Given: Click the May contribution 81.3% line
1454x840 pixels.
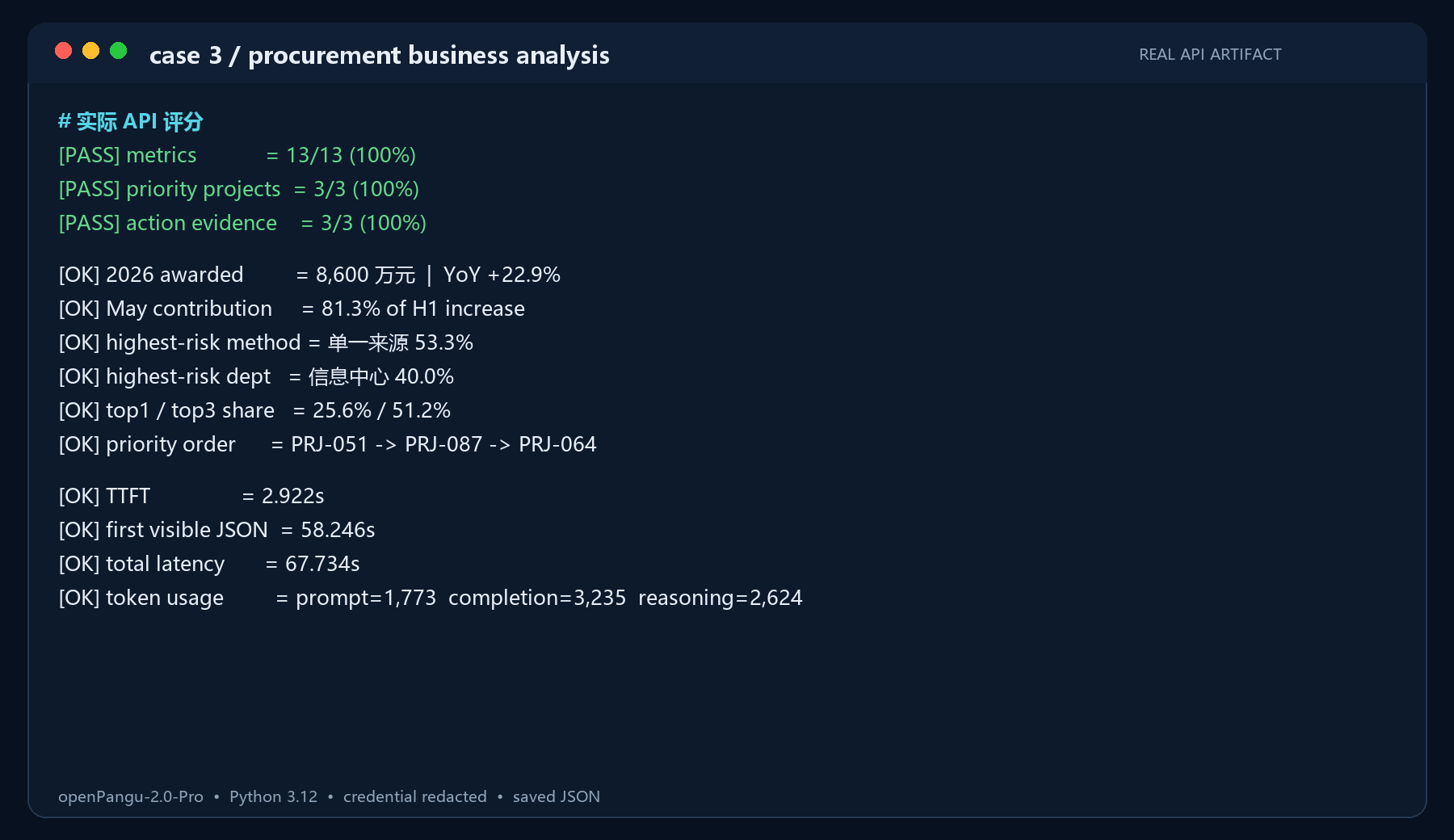Looking at the screenshot, I should point(292,309).
